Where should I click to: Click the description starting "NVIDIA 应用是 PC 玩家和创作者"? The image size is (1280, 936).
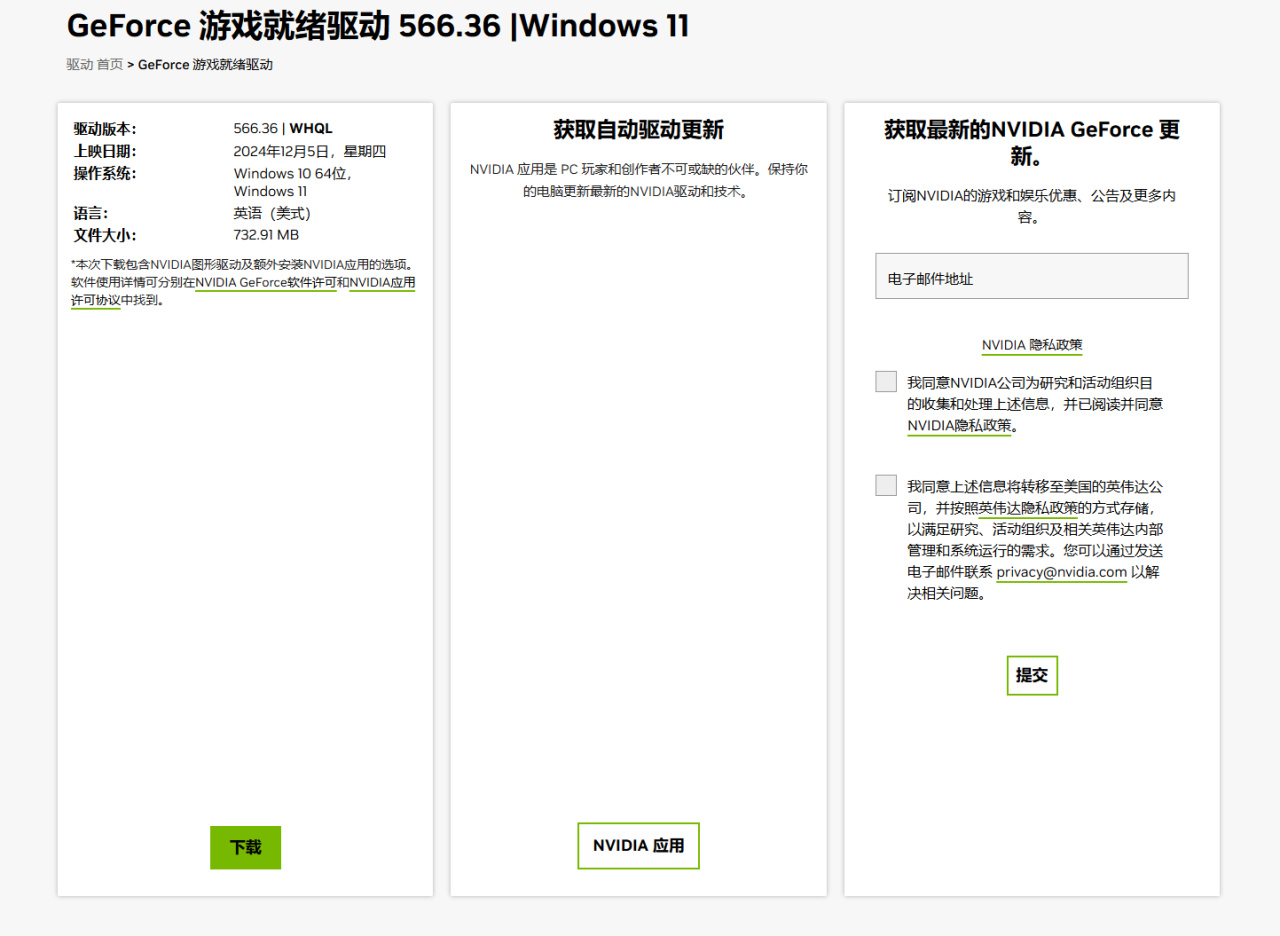coord(638,180)
